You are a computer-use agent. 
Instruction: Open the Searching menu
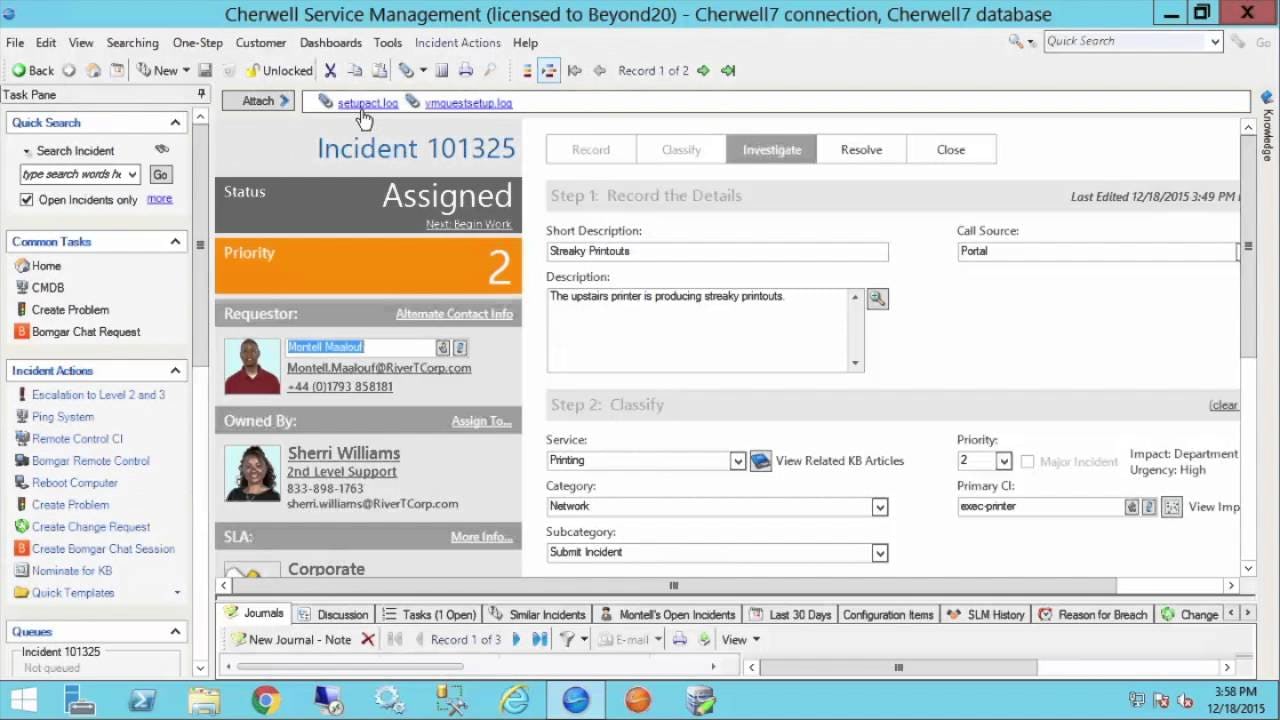click(x=133, y=43)
